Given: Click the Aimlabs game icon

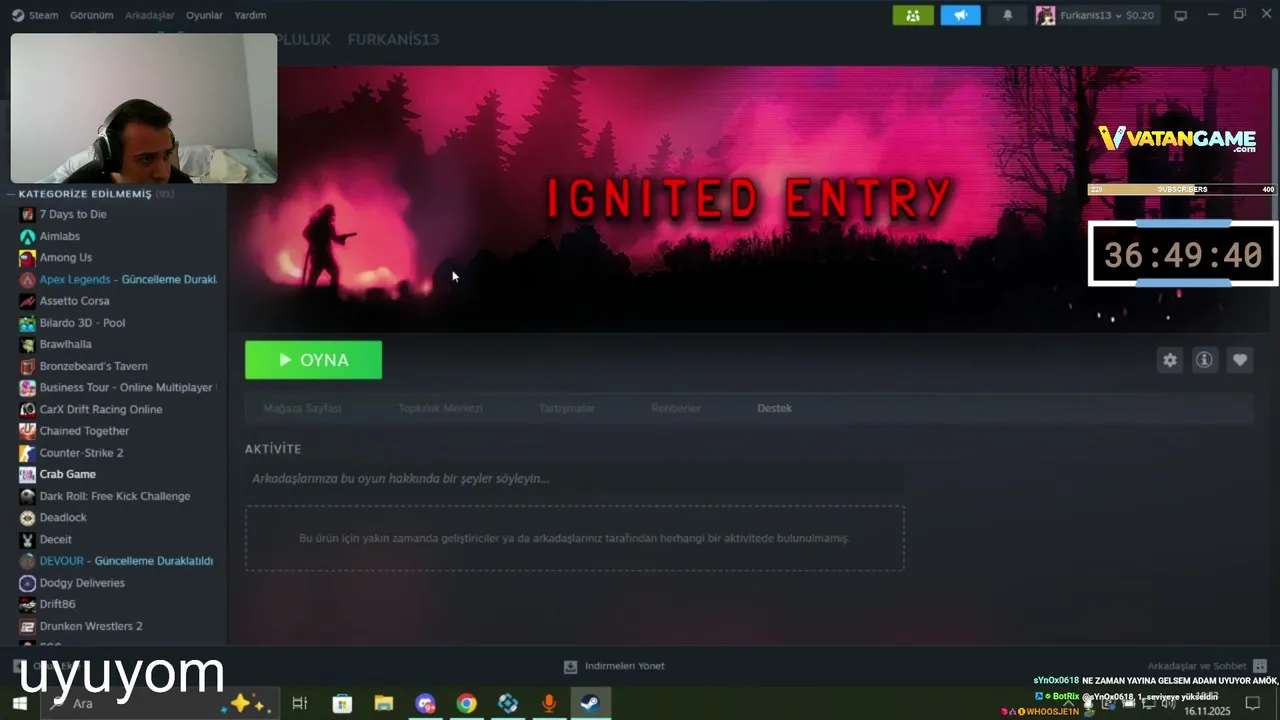Looking at the screenshot, I should coord(27,236).
